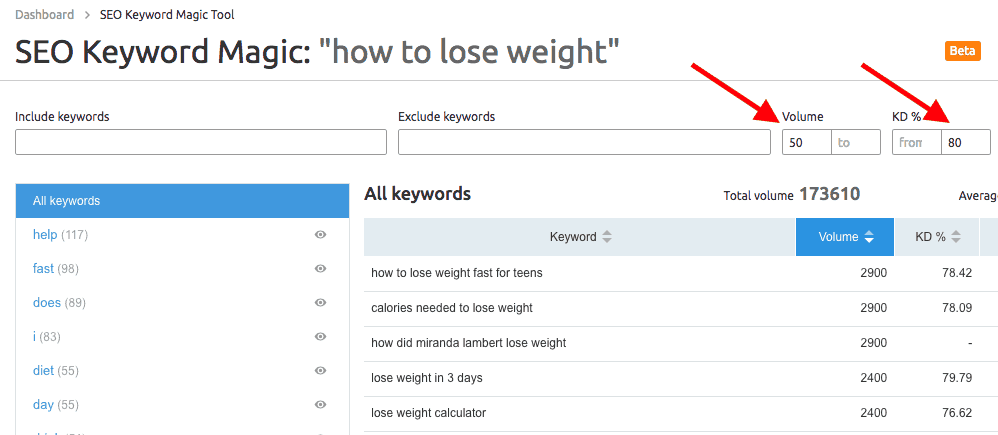The image size is (998, 435).
Task: Sort by KD % column arrows
Action: (957, 237)
